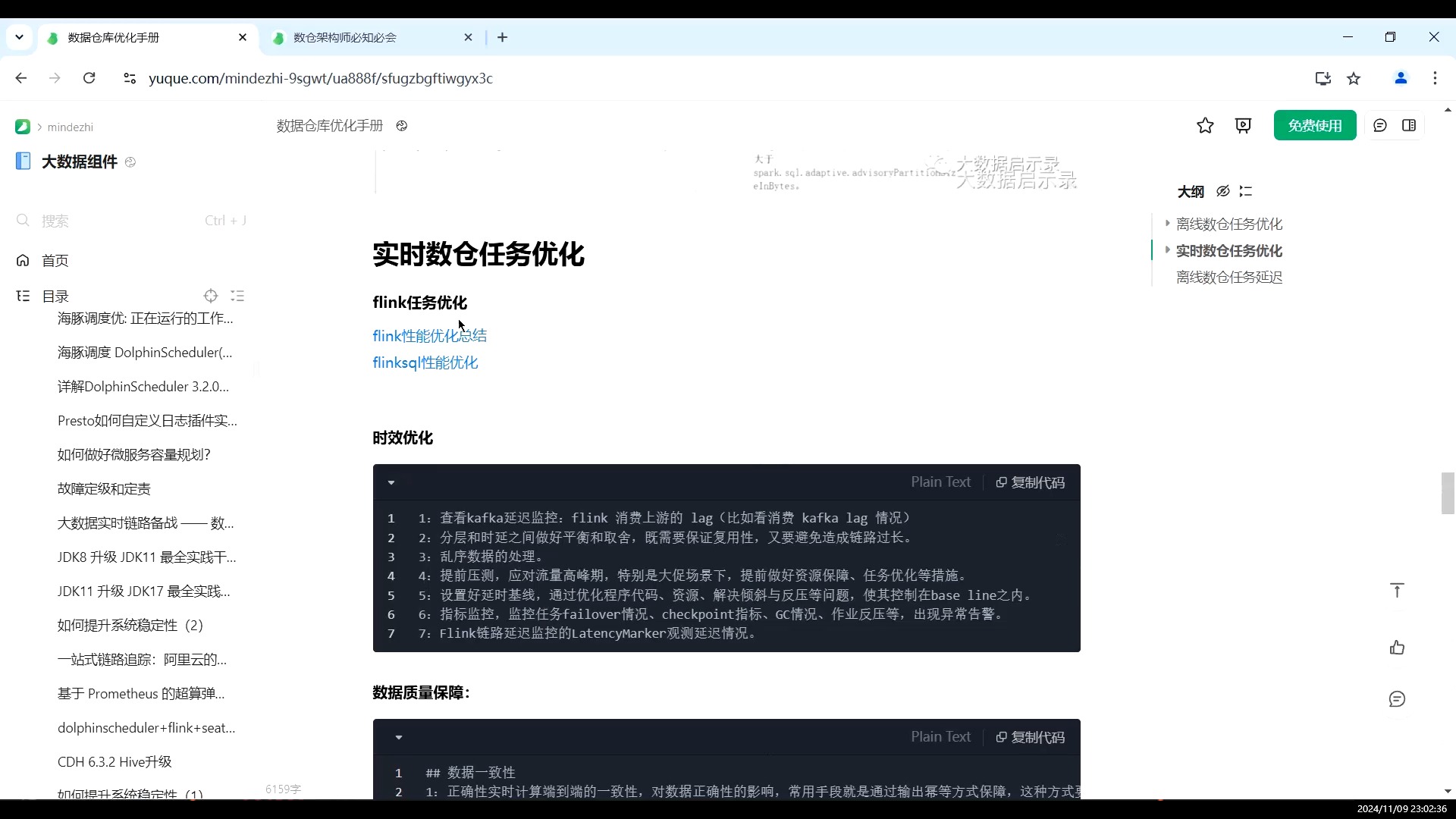Expand the 离线数仓优化 section in outline
Viewport: 1456px width, 819px height.
coord(1167,223)
